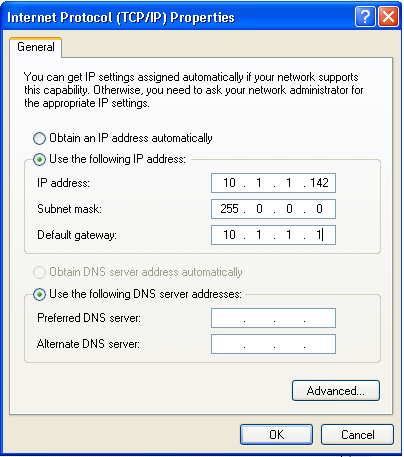
Task: Click the dialog title bar text
Action: pyautogui.click(x=121, y=17)
